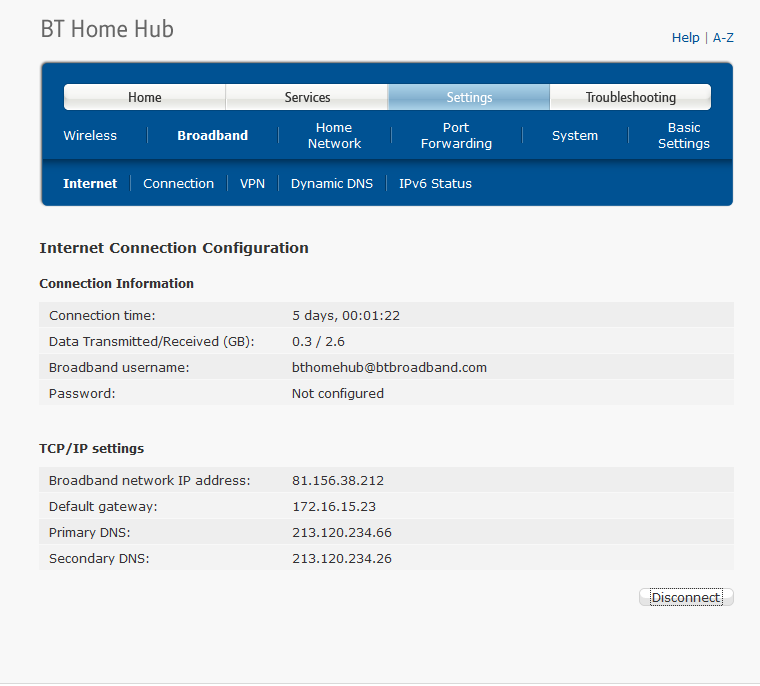
Task: Select the data value 0.3 / 2.6
Action: 318,341
